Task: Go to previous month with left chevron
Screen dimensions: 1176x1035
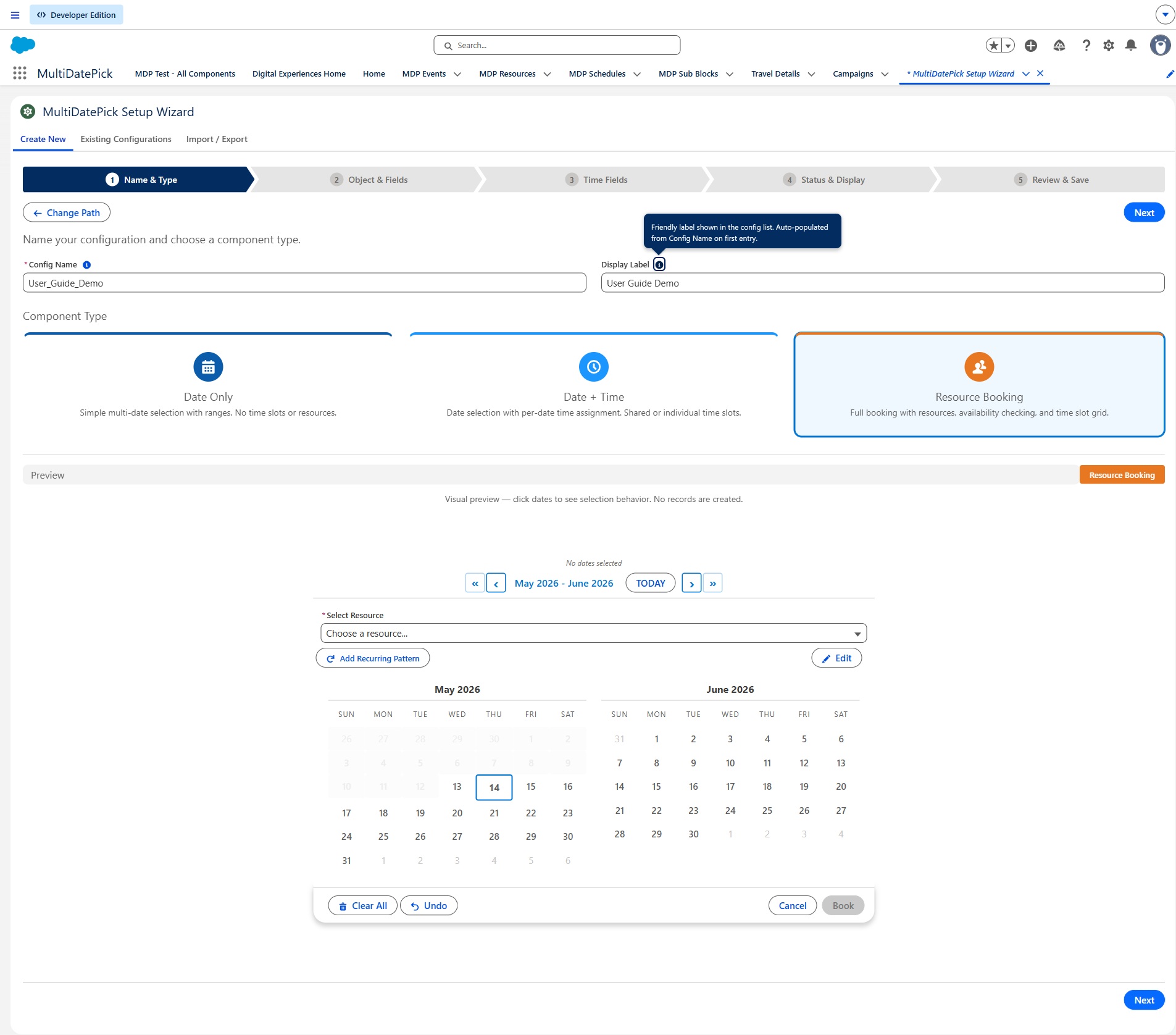Action: pos(496,583)
